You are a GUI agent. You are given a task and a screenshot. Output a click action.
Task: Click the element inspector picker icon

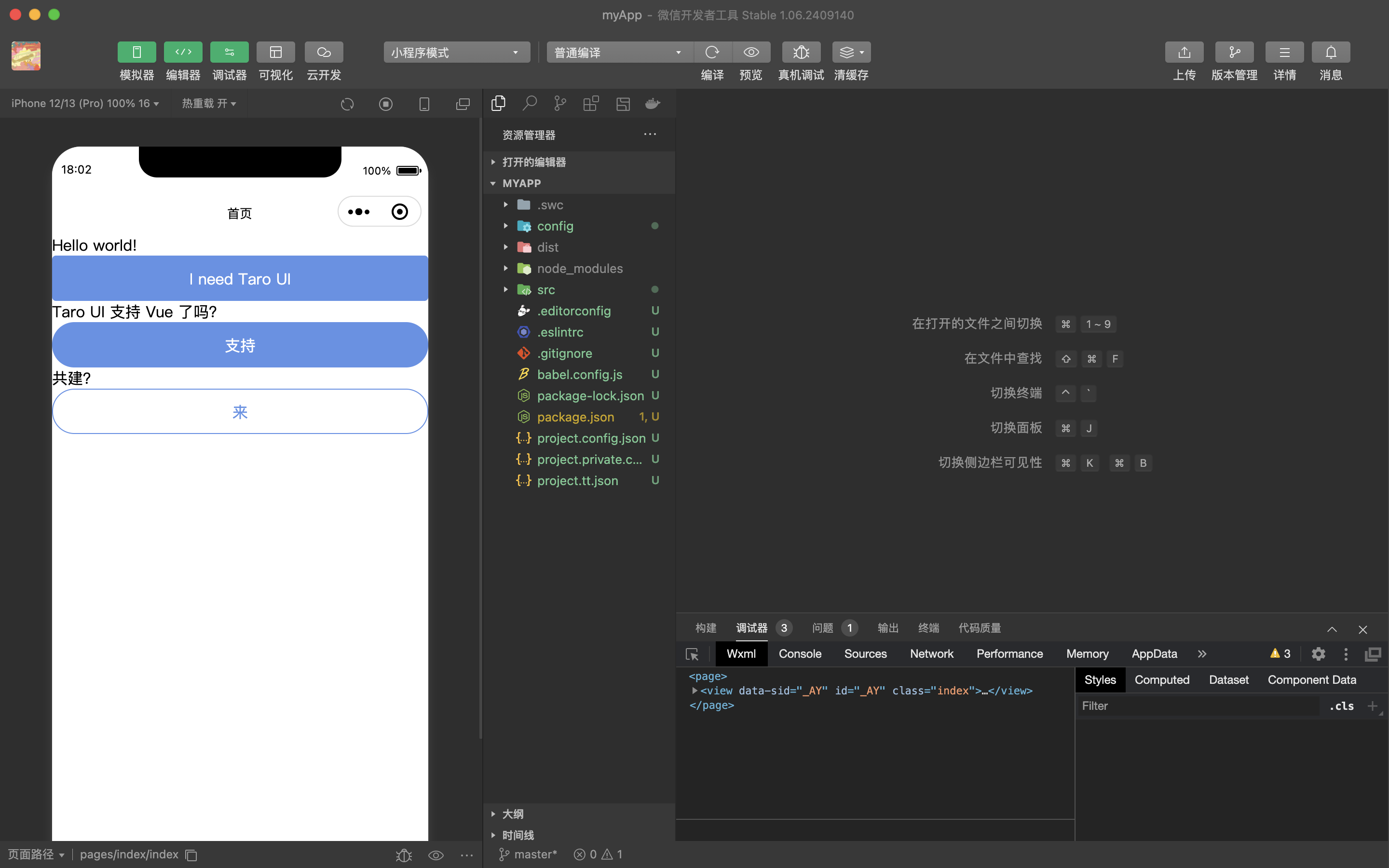692,654
